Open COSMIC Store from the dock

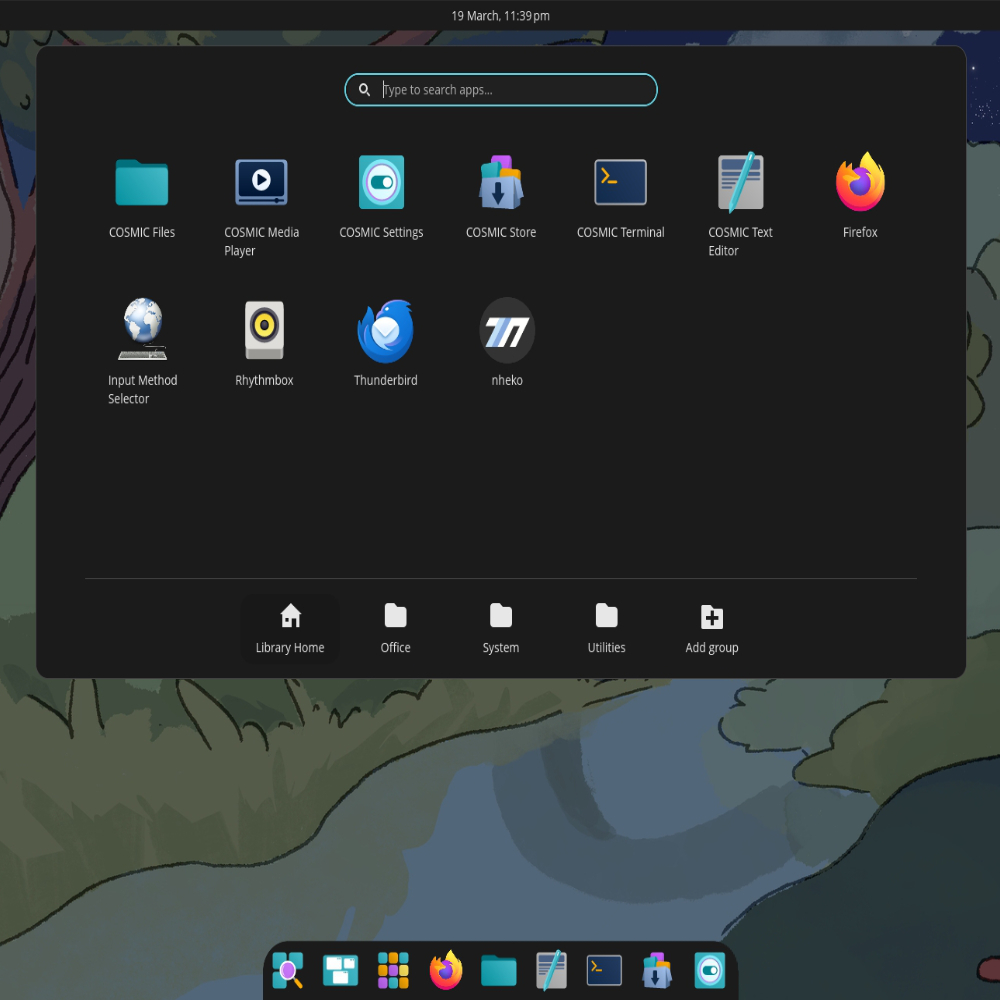pos(657,970)
